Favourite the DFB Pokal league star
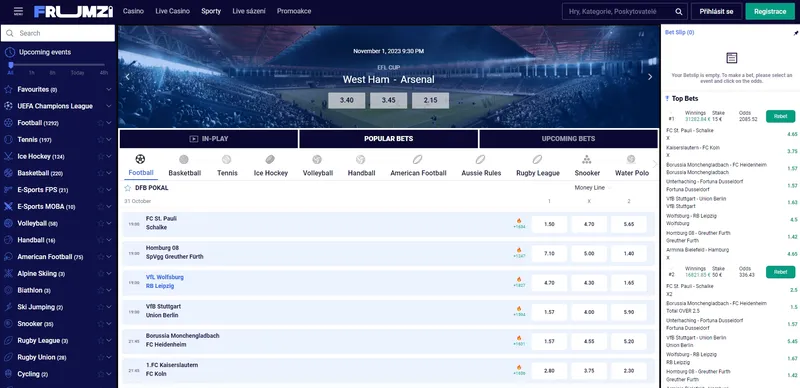800x388 pixels. [128, 188]
